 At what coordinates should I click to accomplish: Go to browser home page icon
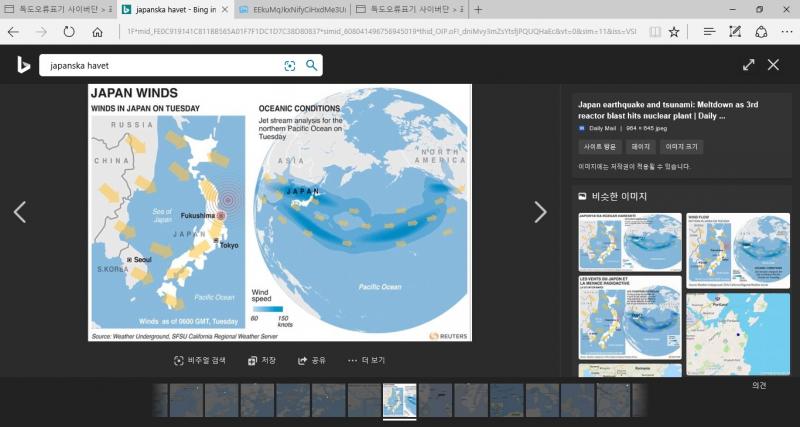[x=97, y=32]
